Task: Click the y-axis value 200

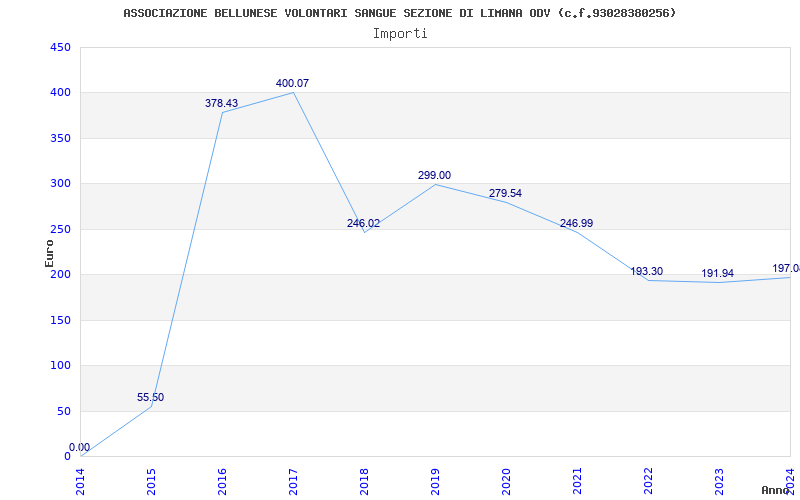Action: pos(60,274)
